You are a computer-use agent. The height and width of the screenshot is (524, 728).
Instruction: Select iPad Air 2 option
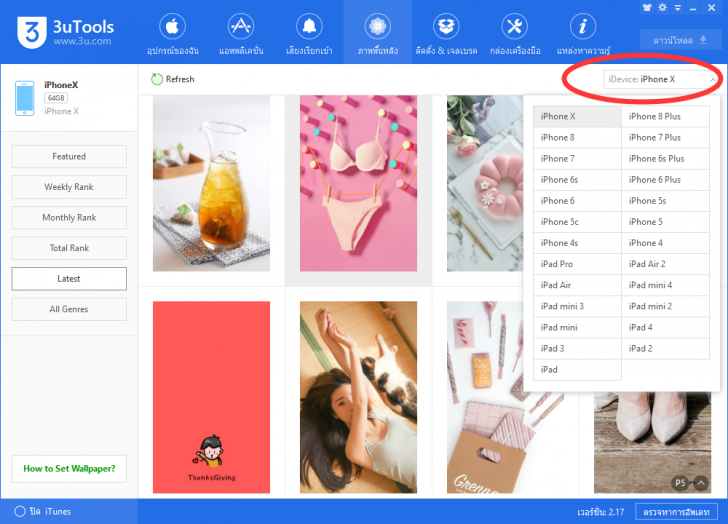(x=665, y=264)
